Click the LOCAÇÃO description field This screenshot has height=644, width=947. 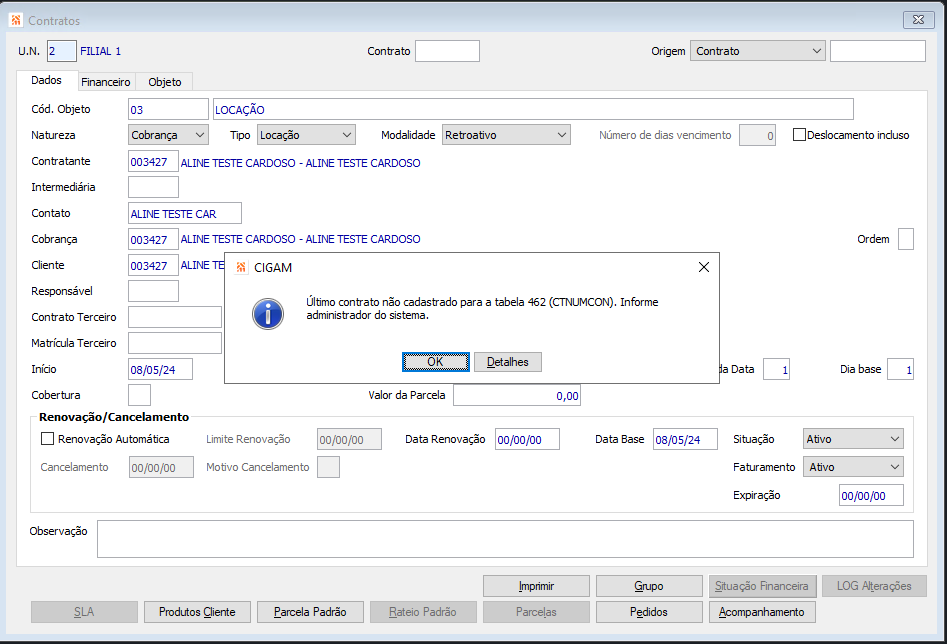click(x=533, y=109)
